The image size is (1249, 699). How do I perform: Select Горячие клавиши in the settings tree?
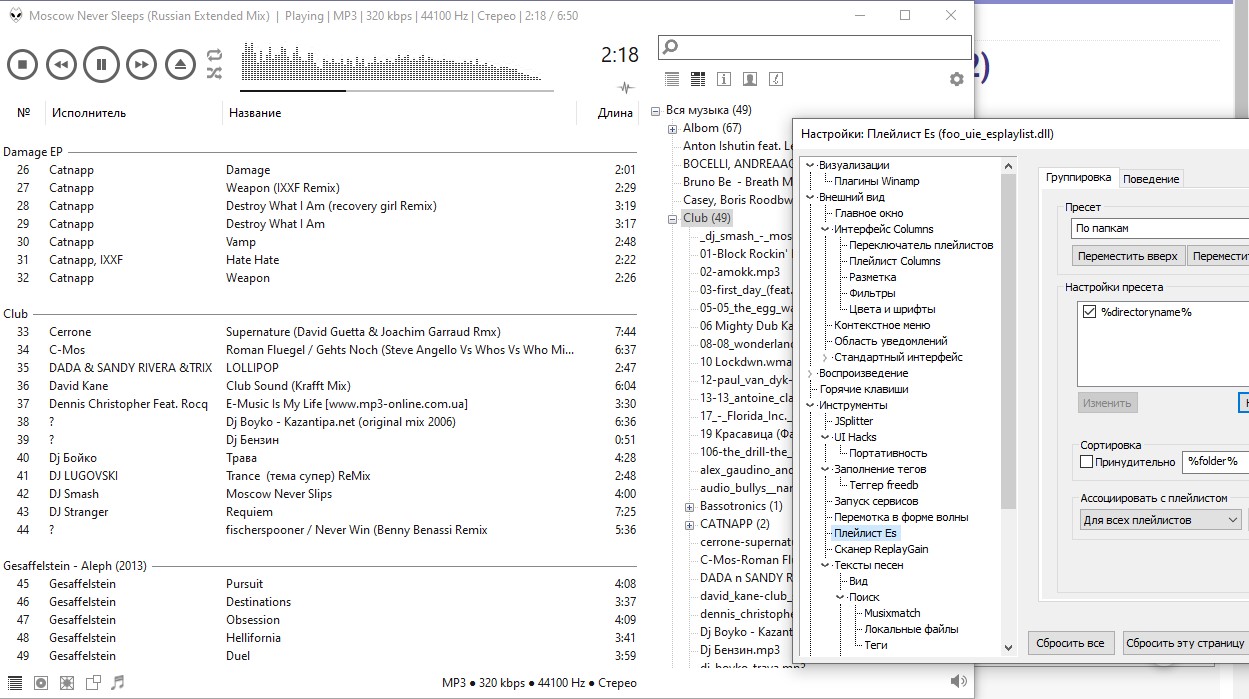coord(864,389)
